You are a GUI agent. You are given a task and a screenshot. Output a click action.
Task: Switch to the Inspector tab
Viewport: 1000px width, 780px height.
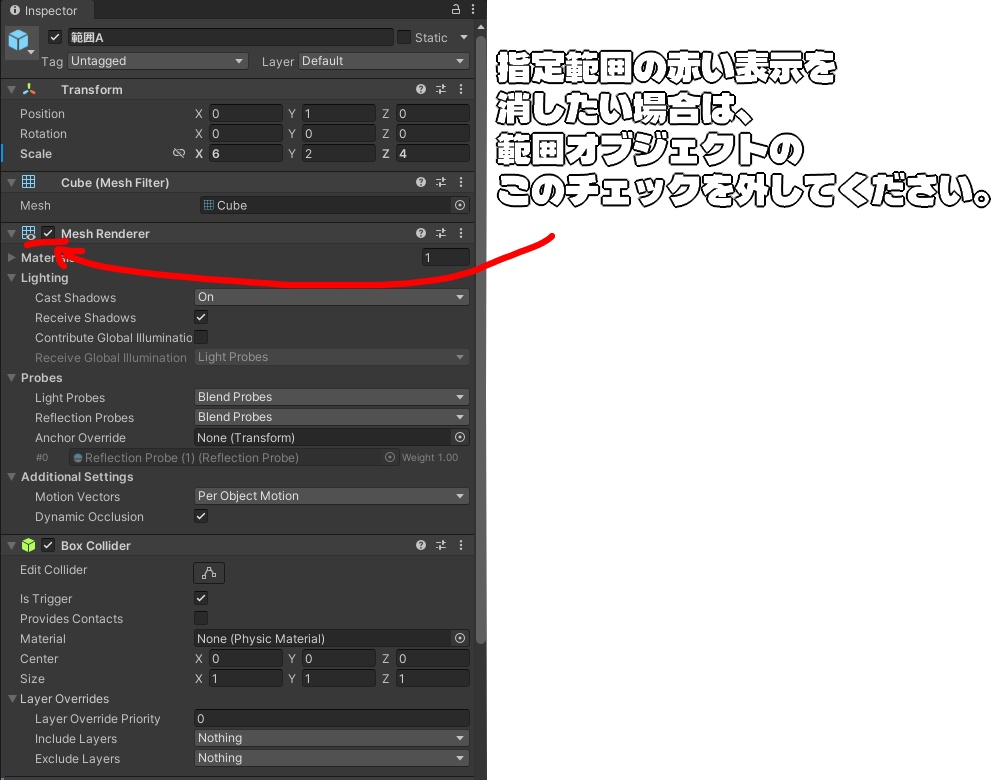click(x=47, y=11)
